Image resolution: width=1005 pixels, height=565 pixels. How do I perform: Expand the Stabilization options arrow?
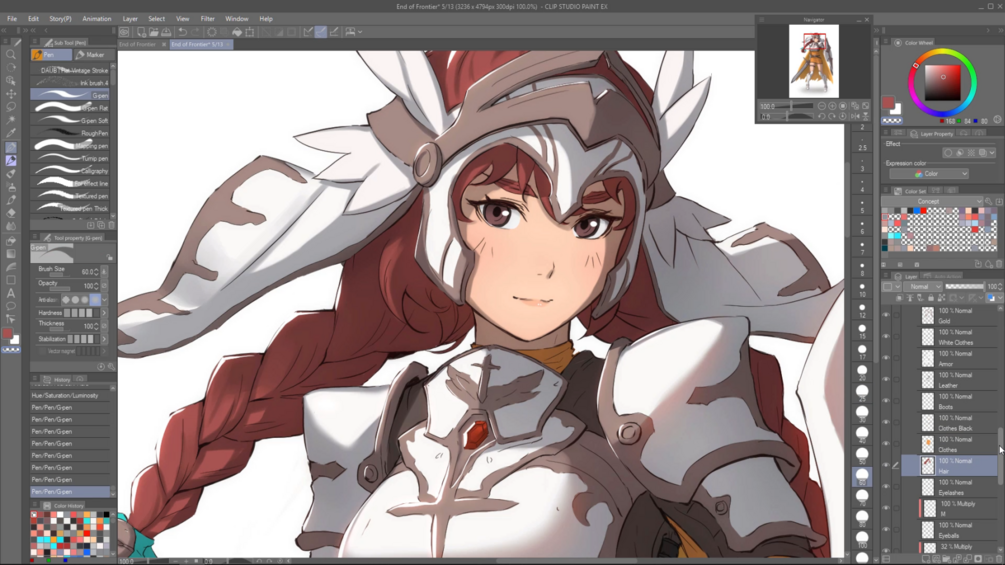click(104, 339)
